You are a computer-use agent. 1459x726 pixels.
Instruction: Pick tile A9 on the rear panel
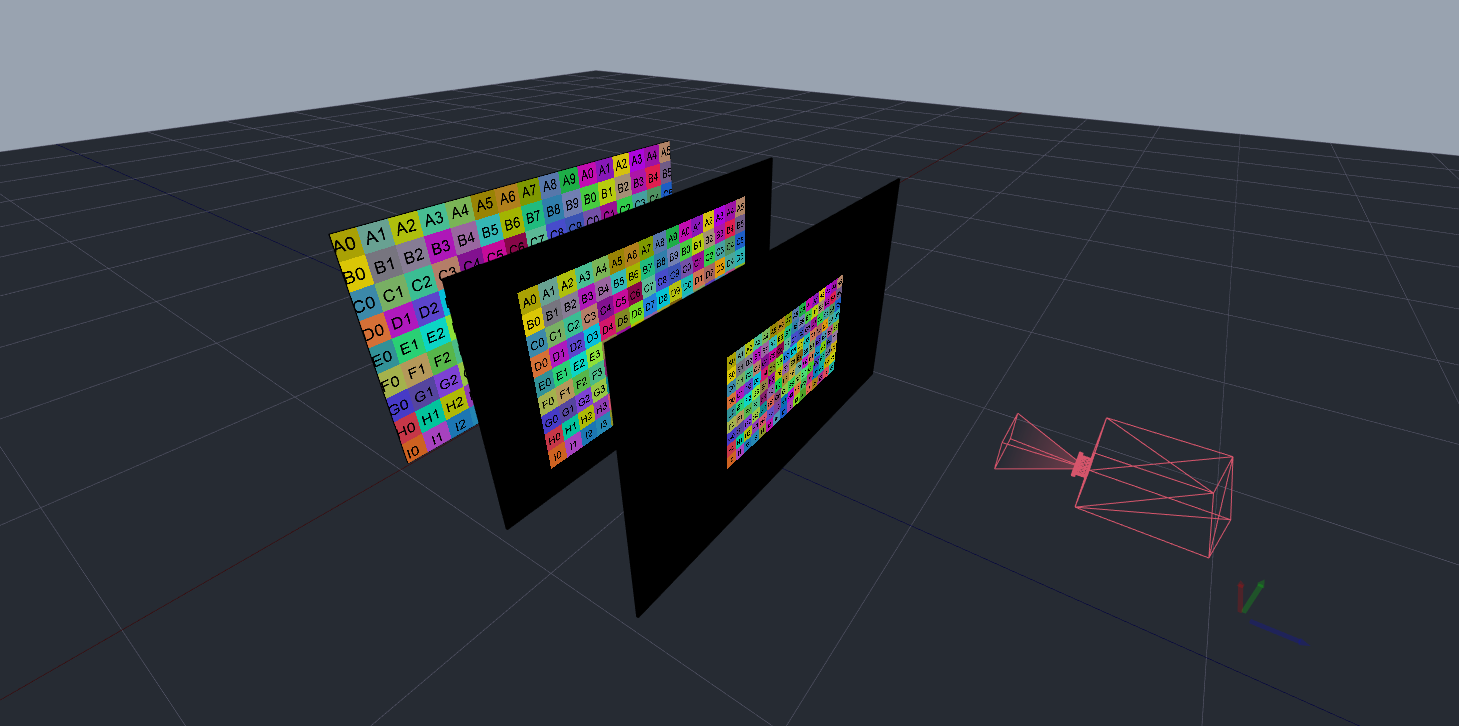(568, 180)
